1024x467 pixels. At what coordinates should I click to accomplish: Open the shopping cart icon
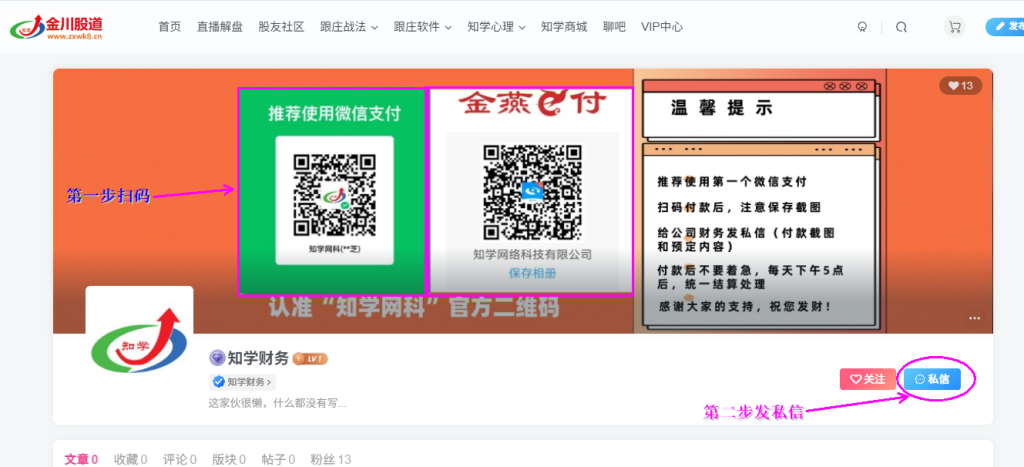coord(955,27)
